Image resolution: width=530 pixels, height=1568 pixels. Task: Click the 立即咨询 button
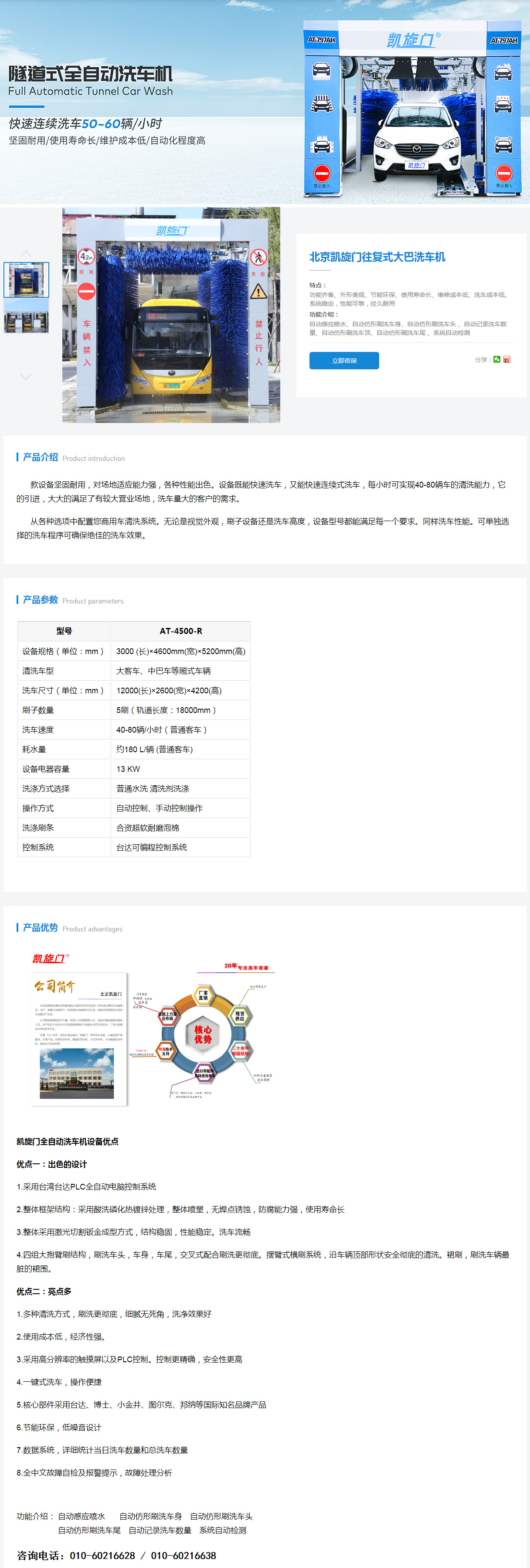tap(344, 360)
